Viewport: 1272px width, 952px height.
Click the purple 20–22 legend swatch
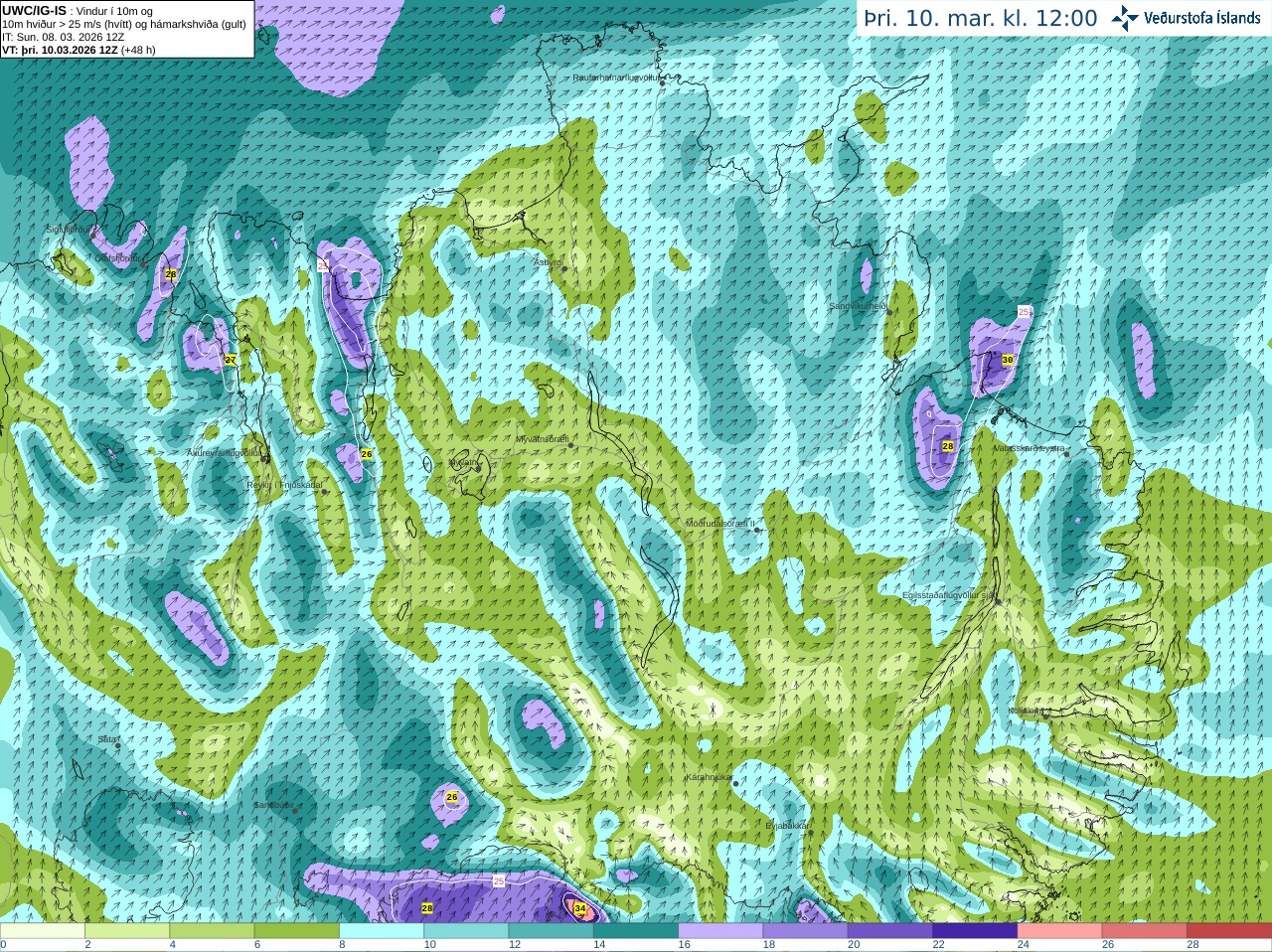[x=890, y=931]
